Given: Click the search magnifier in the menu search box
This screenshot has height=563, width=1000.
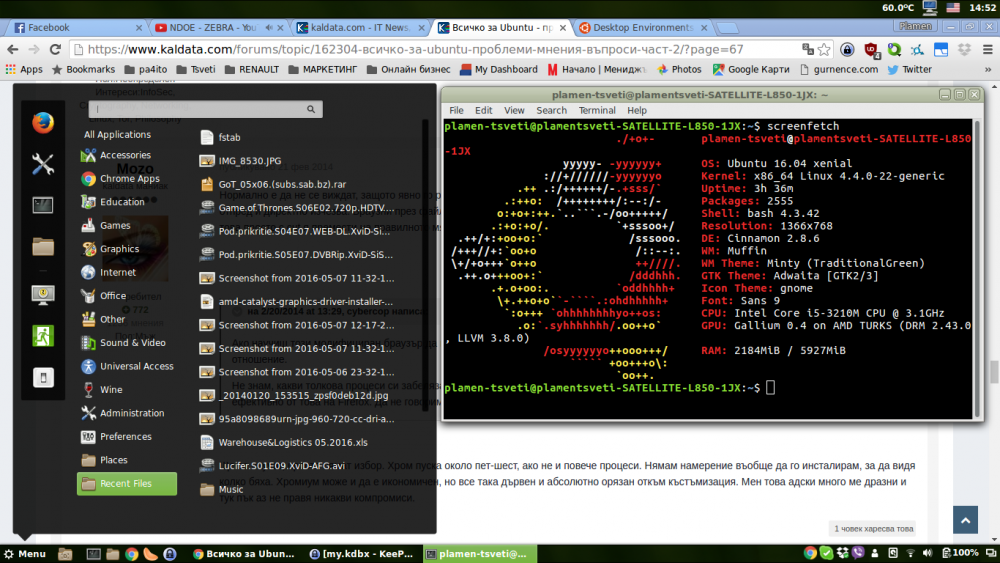Looking at the screenshot, I should coord(311,109).
